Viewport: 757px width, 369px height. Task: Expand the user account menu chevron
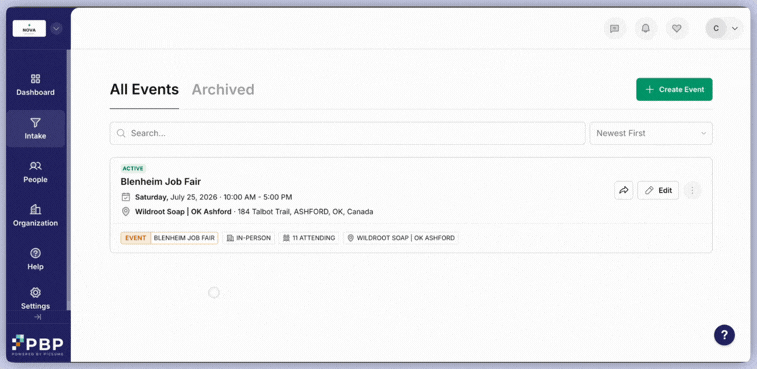point(735,28)
